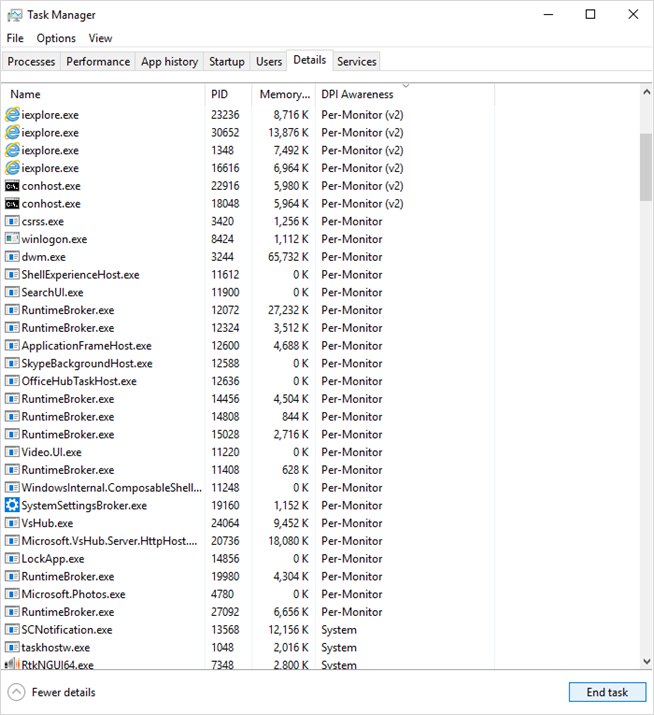Switch to the Processes tab
This screenshot has height=715, width=654.
pyautogui.click(x=31, y=62)
